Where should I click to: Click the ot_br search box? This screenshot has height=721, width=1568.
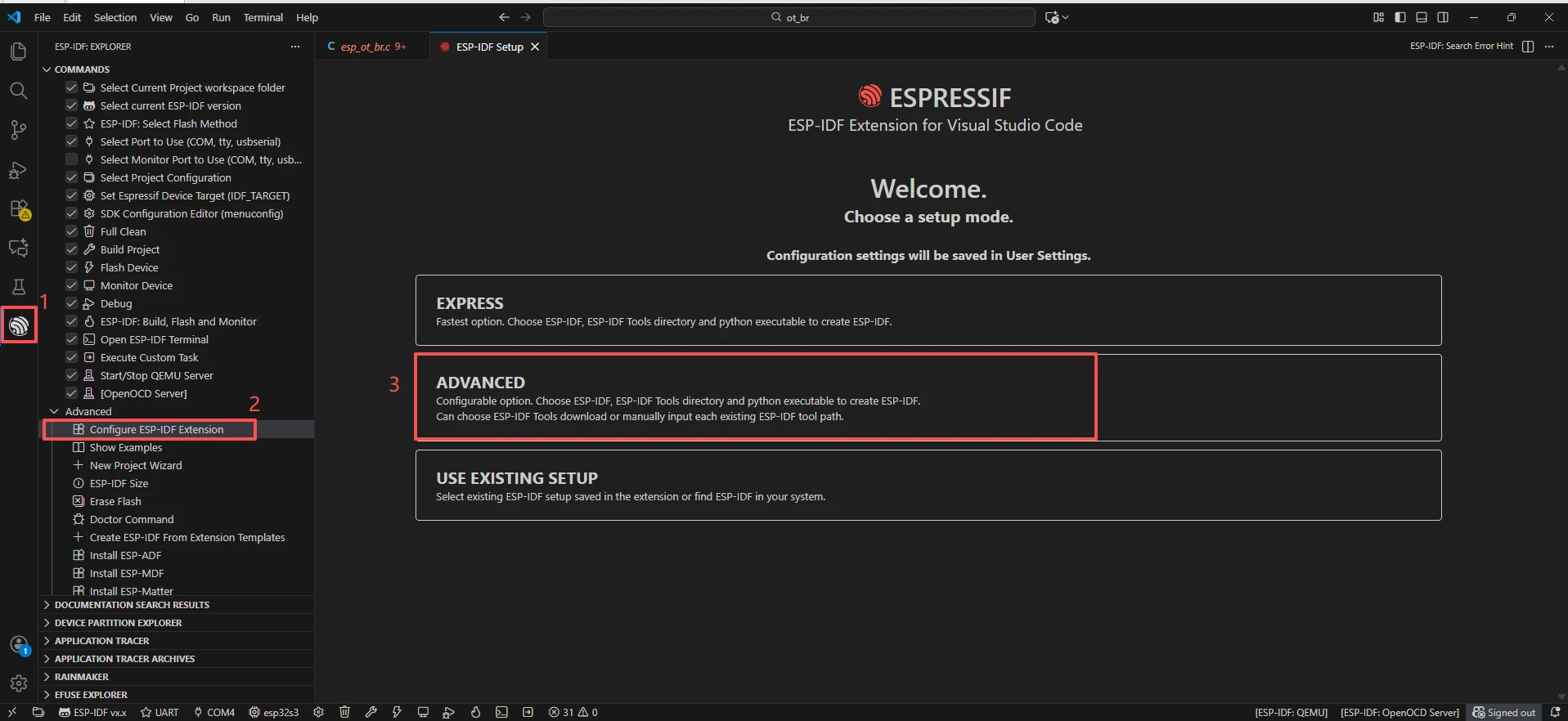[x=788, y=17]
